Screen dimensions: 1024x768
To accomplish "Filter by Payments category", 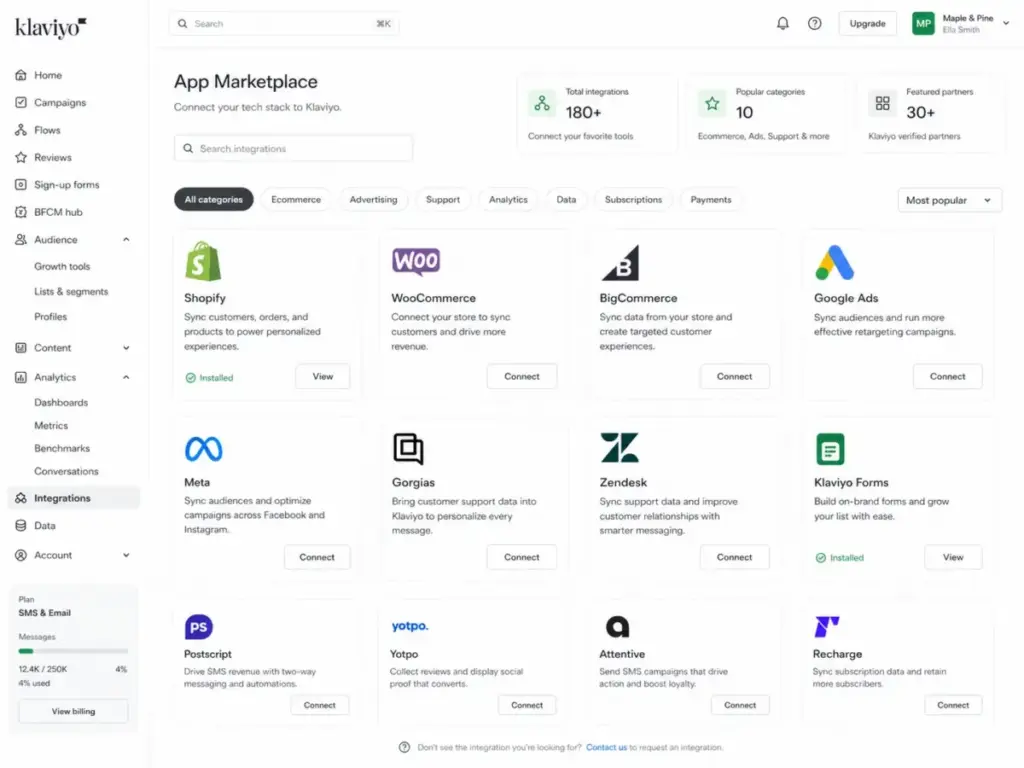I will [711, 200].
